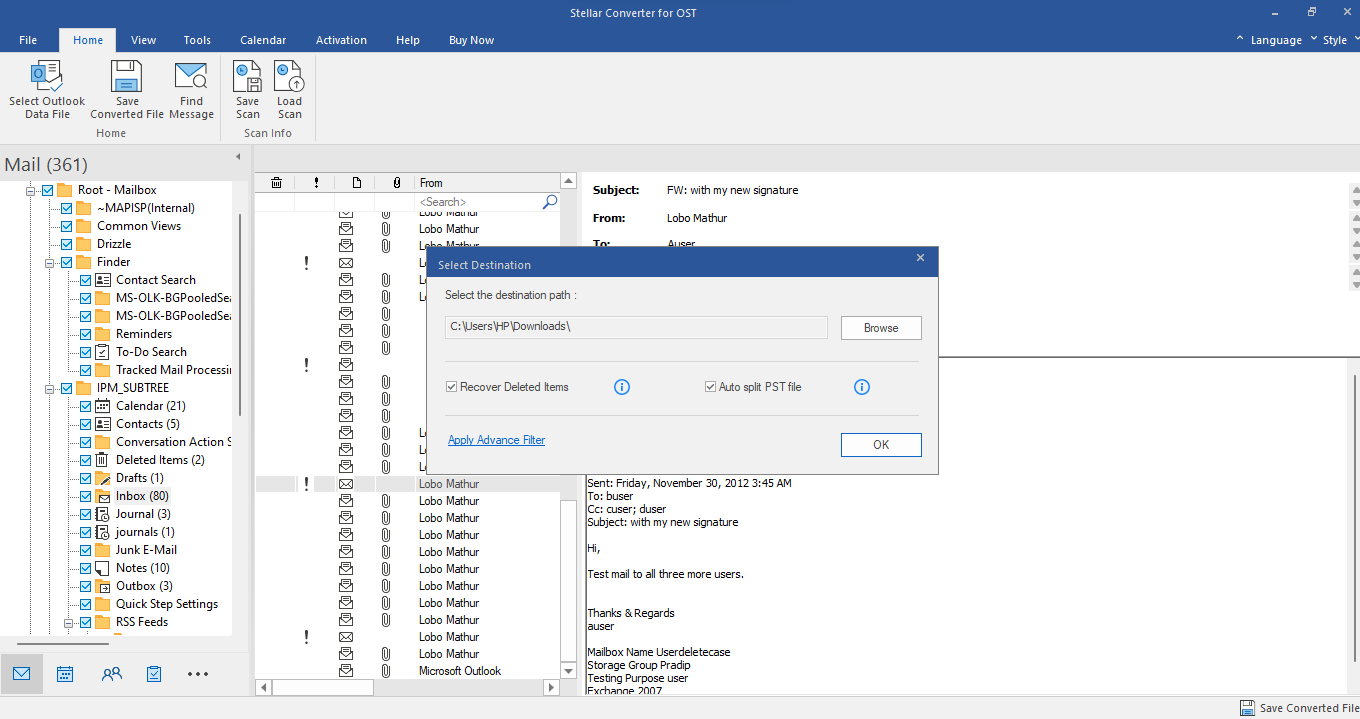Toggle the Auto split PST file checkbox
Viewport: 1360px width, 719px height.
711,387
